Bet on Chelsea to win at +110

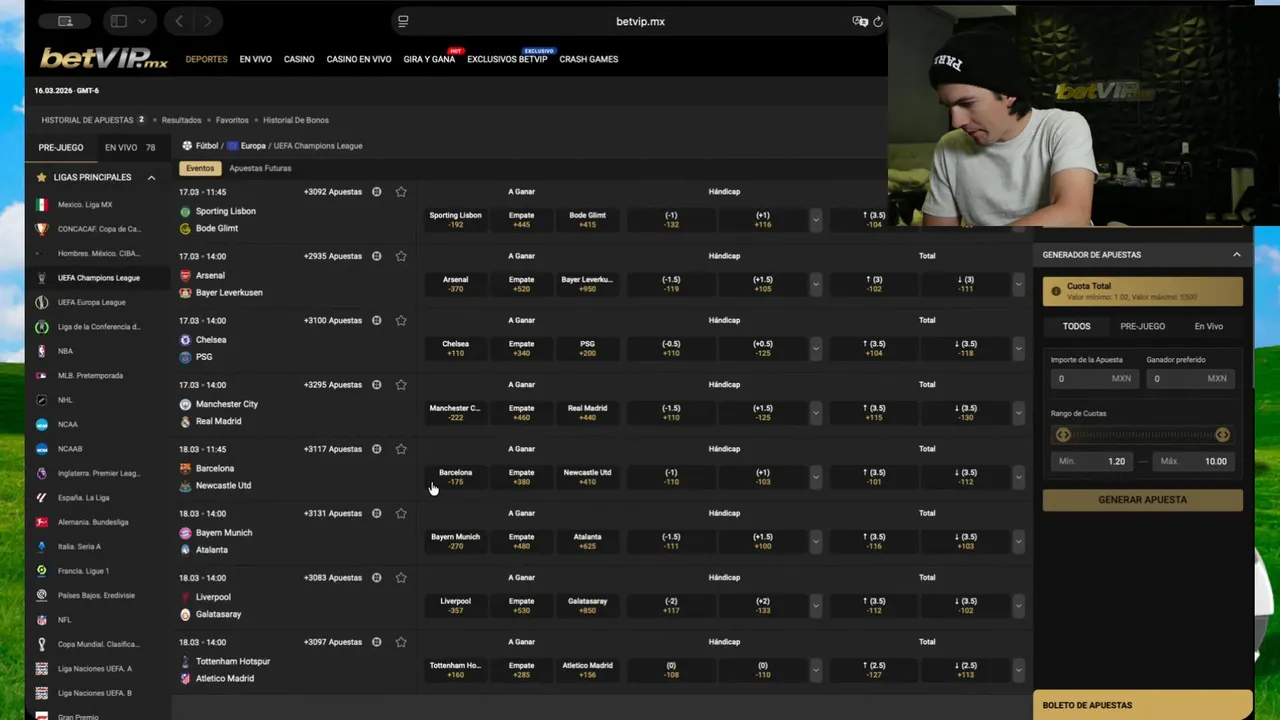tap(455, 349)
